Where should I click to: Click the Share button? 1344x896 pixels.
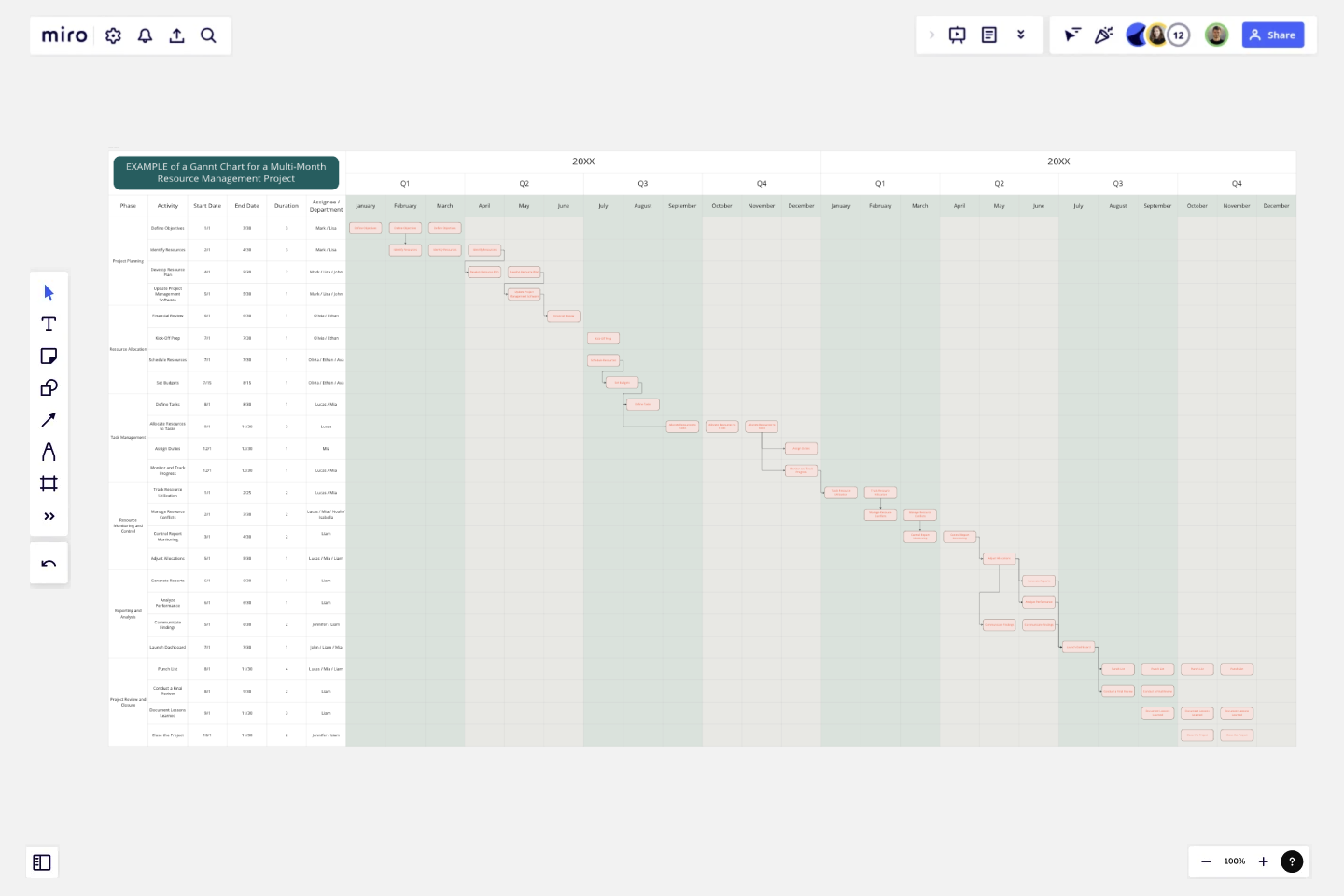tap(1273, 35)
